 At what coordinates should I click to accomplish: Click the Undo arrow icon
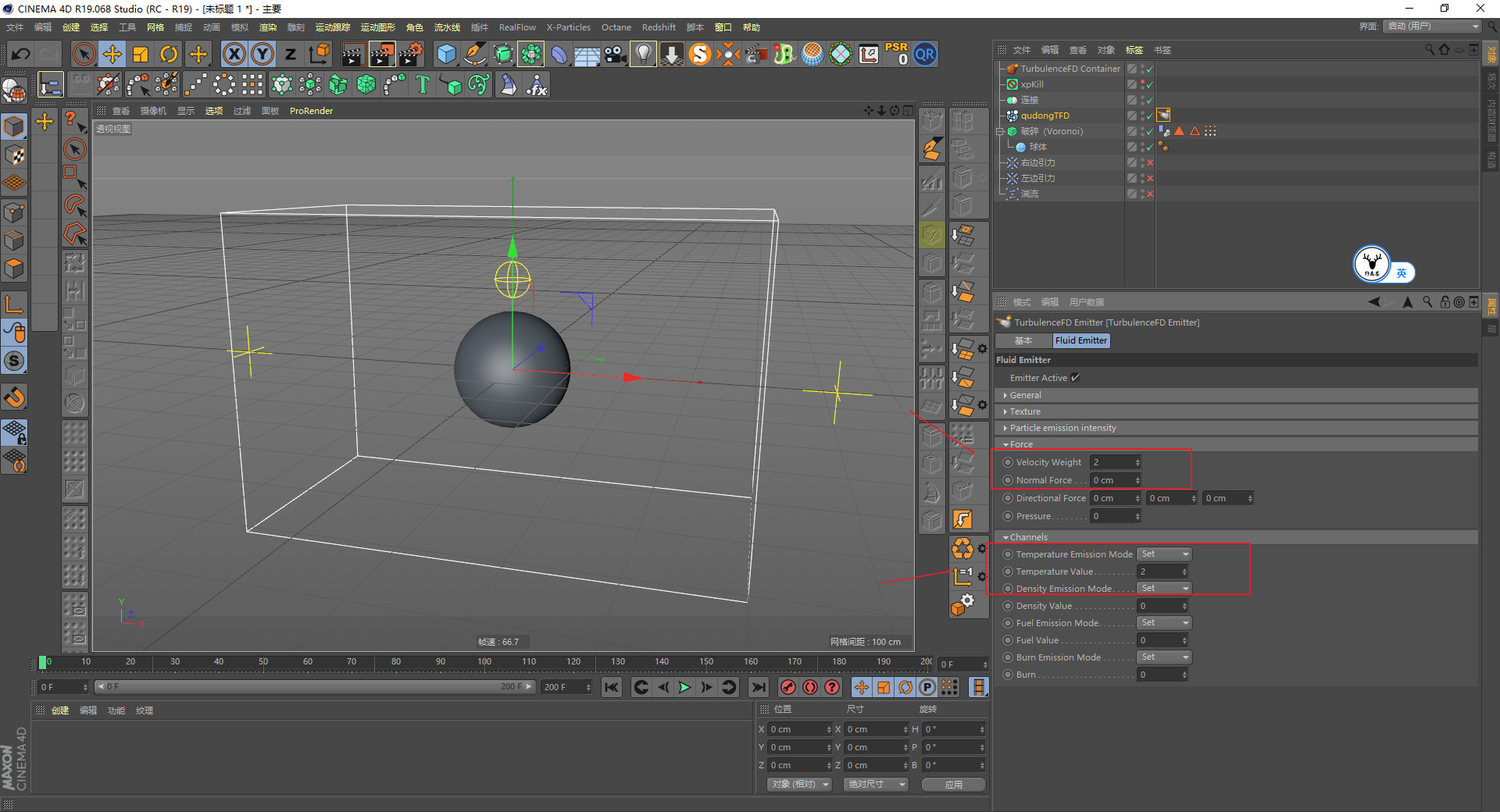pos(21,54)
